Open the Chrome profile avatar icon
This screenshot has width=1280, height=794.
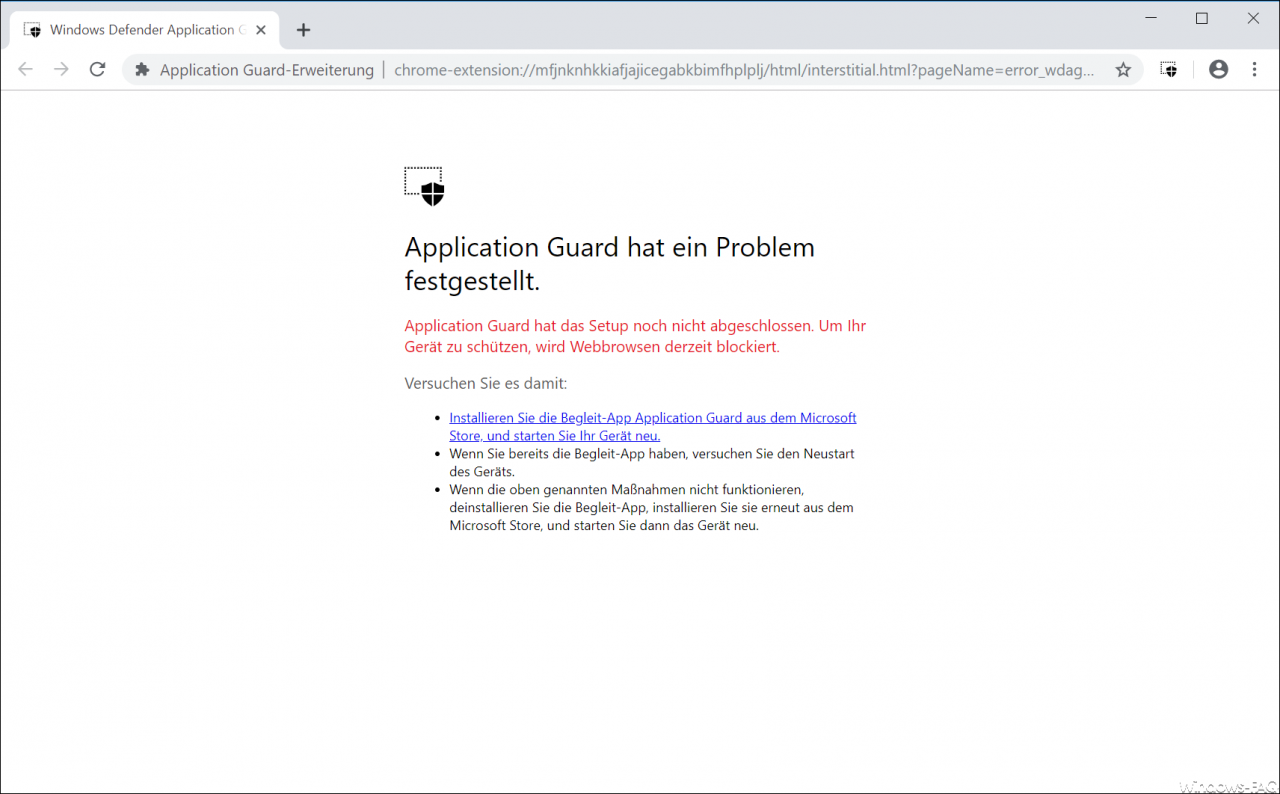[1218, 69]
